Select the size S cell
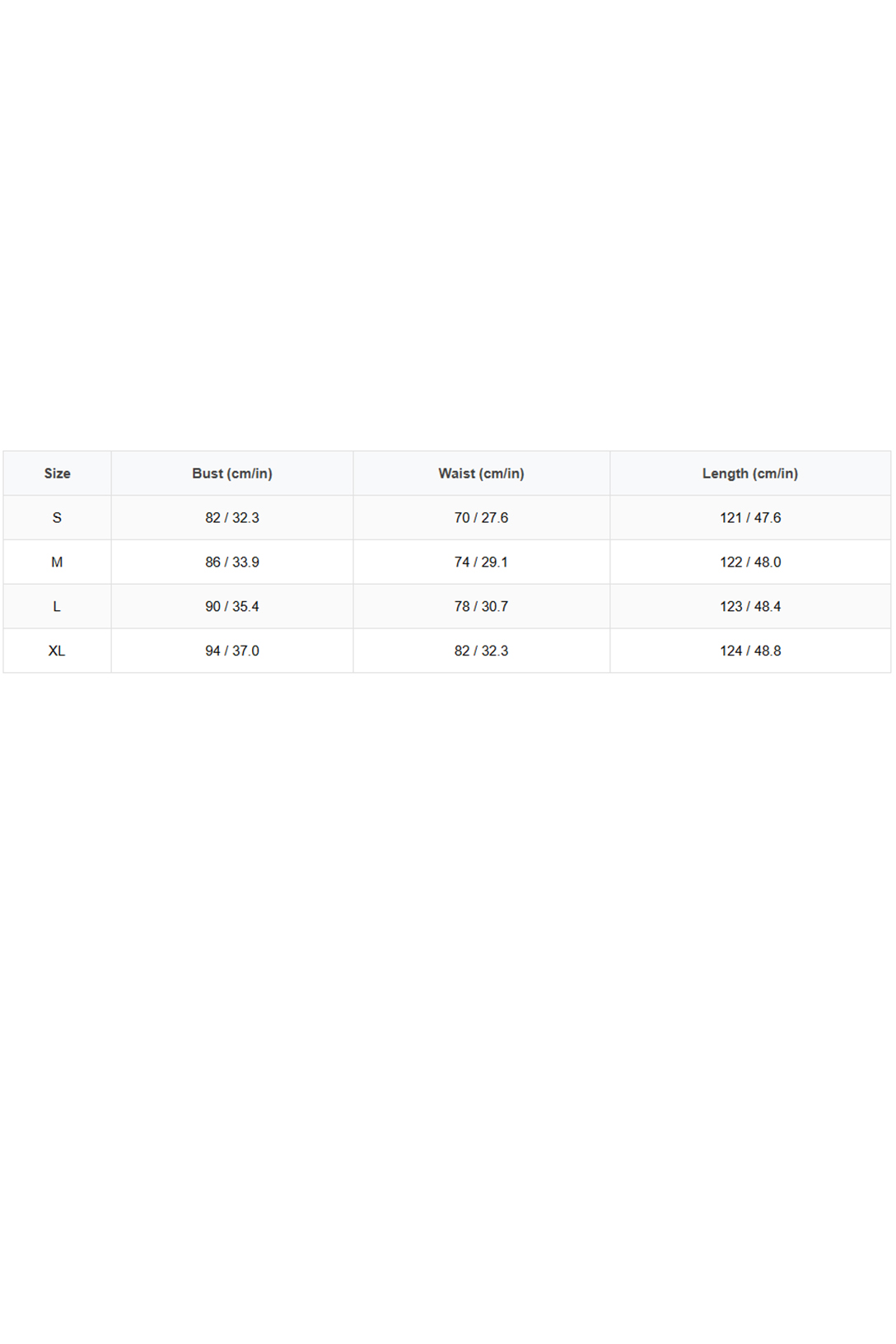The image size is (896, 1344). [57, 518]
